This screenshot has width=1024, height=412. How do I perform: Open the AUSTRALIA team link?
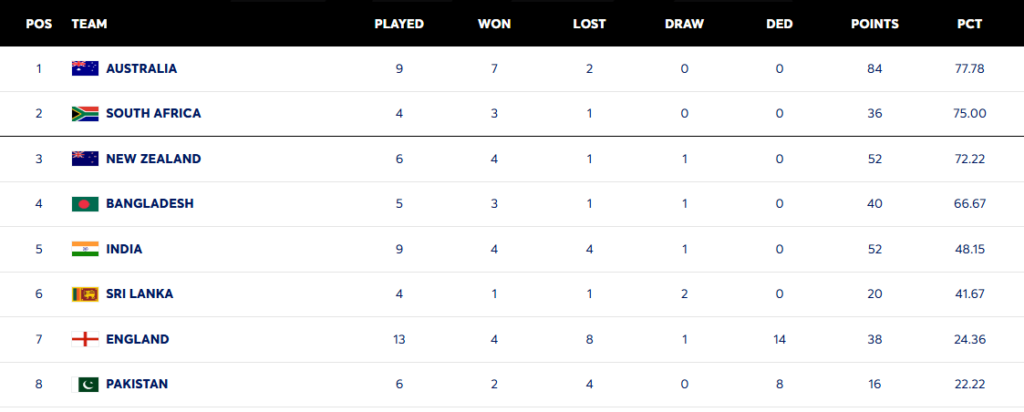141,69
